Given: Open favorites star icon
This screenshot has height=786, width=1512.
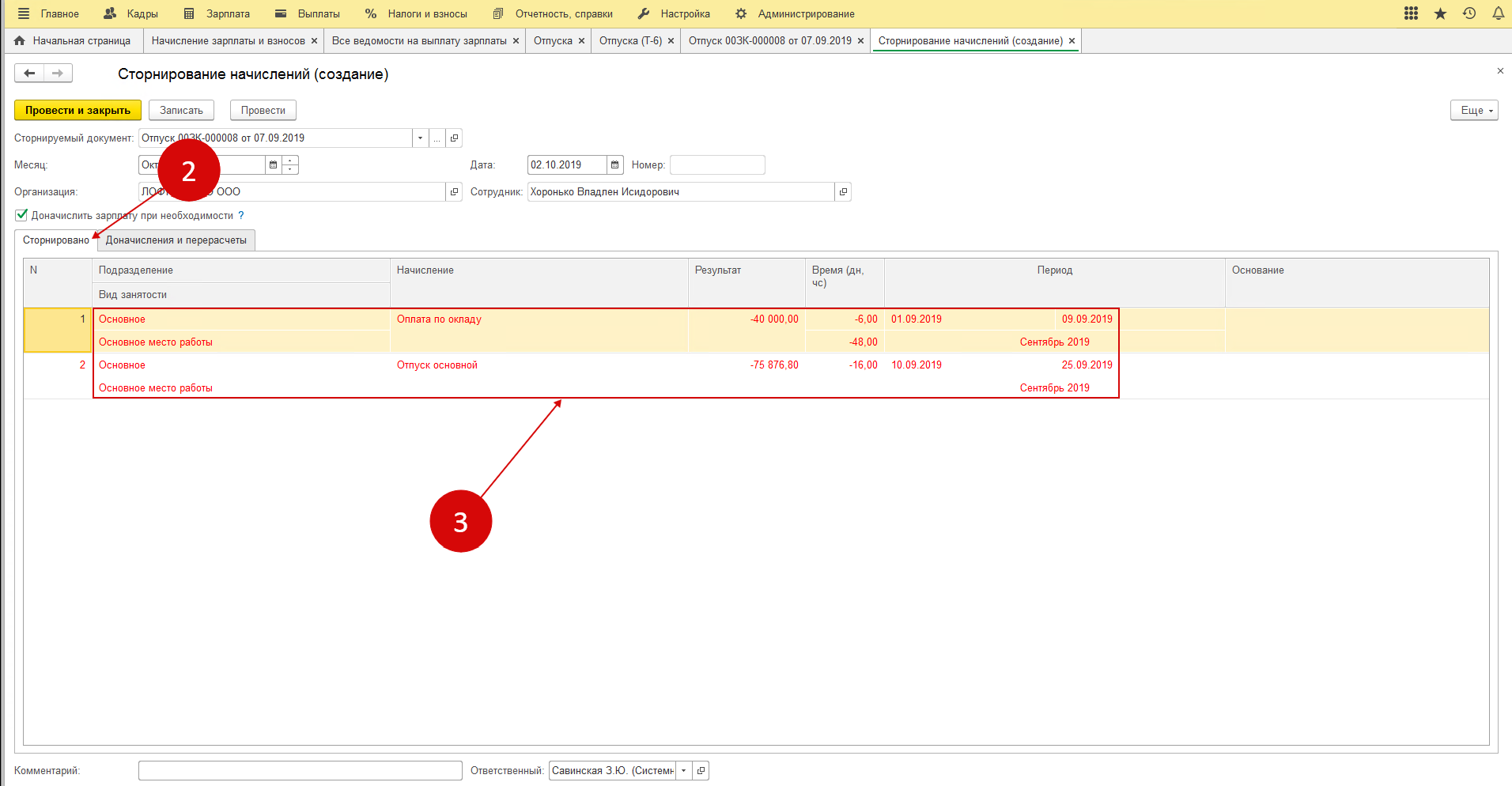Looking at the screenshot, I should 1440,13.
